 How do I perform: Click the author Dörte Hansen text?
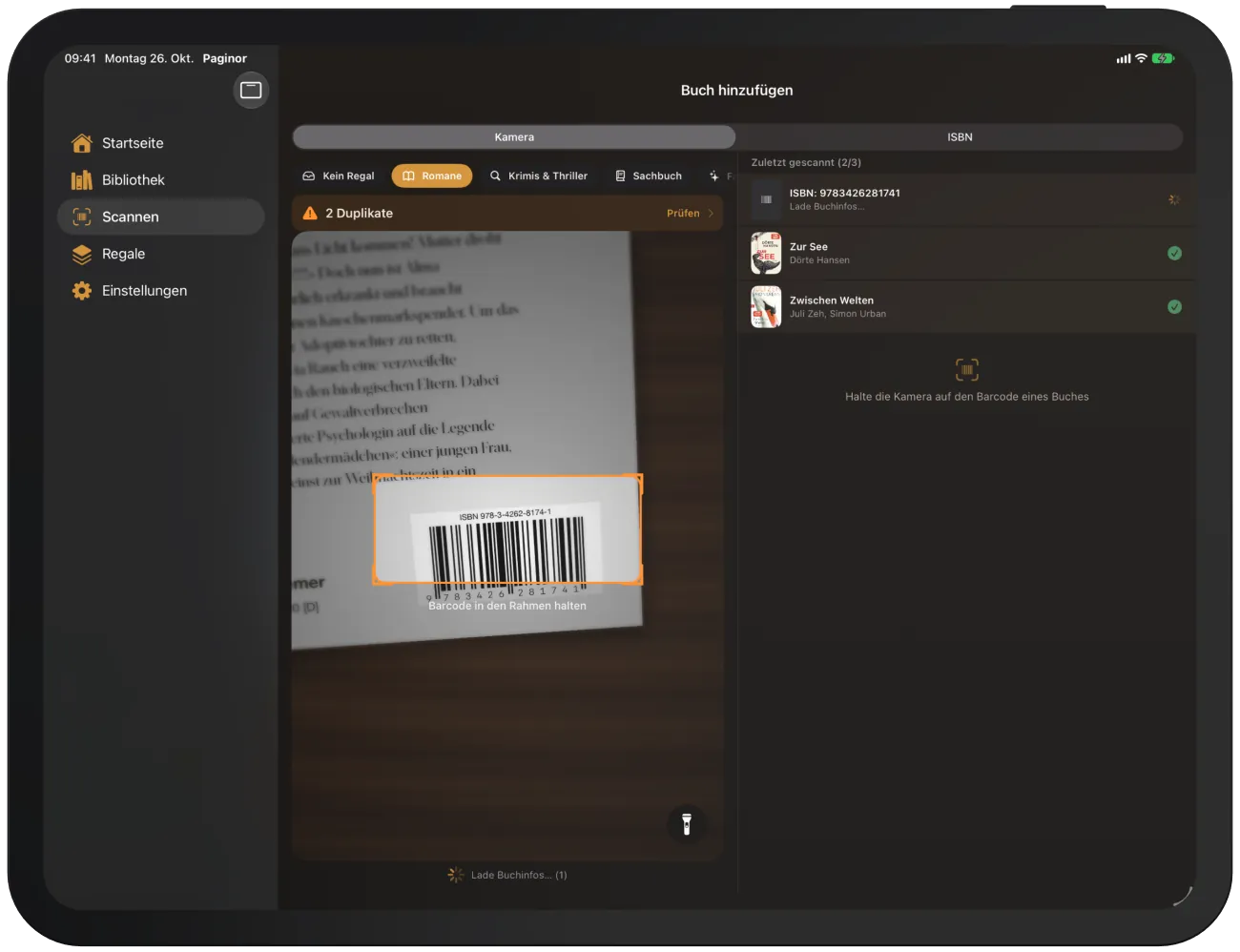click(x=819, y=260)
